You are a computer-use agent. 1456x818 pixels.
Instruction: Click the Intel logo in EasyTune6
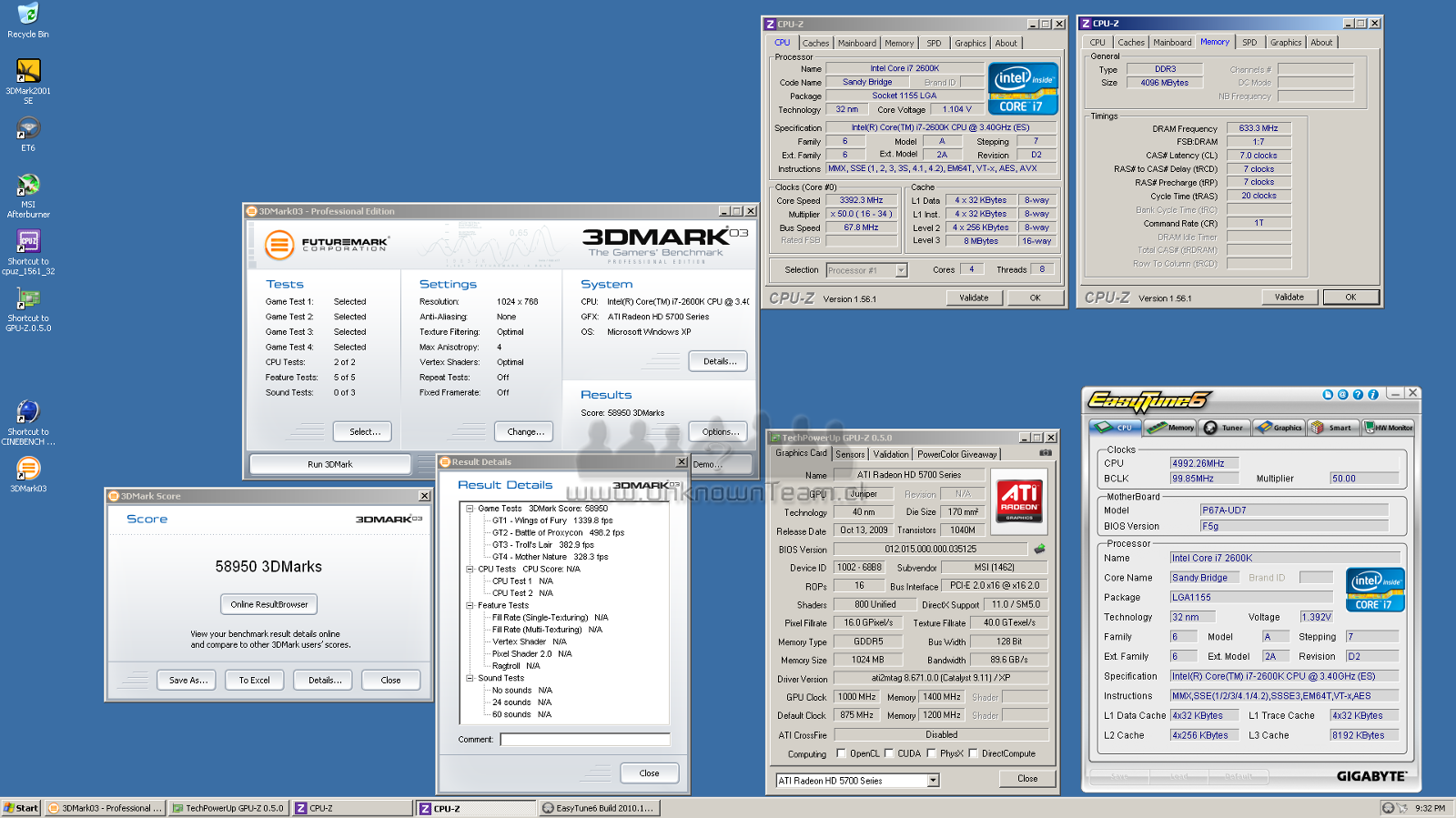click(1375, 590)
